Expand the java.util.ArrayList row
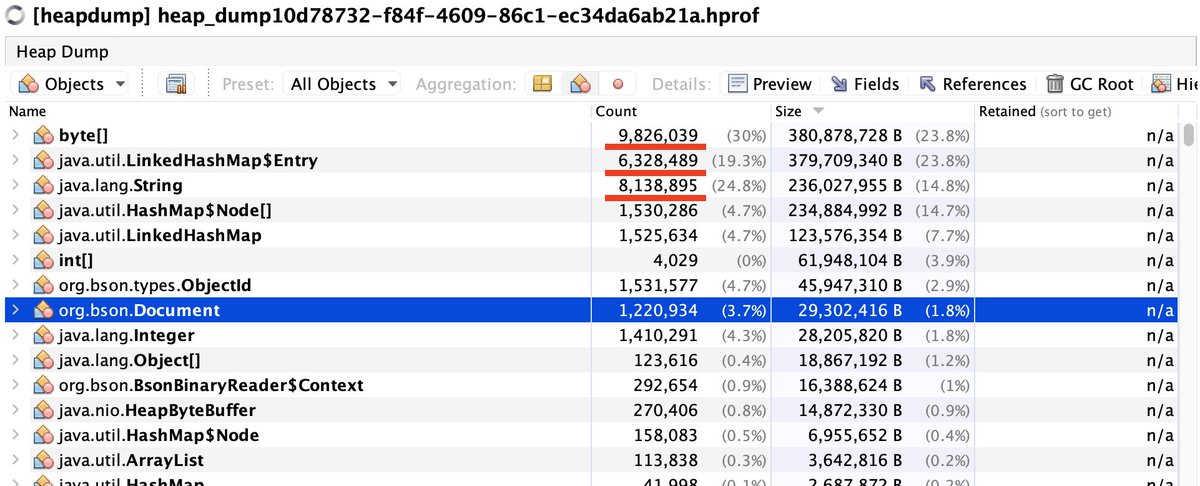 (15, 460)
